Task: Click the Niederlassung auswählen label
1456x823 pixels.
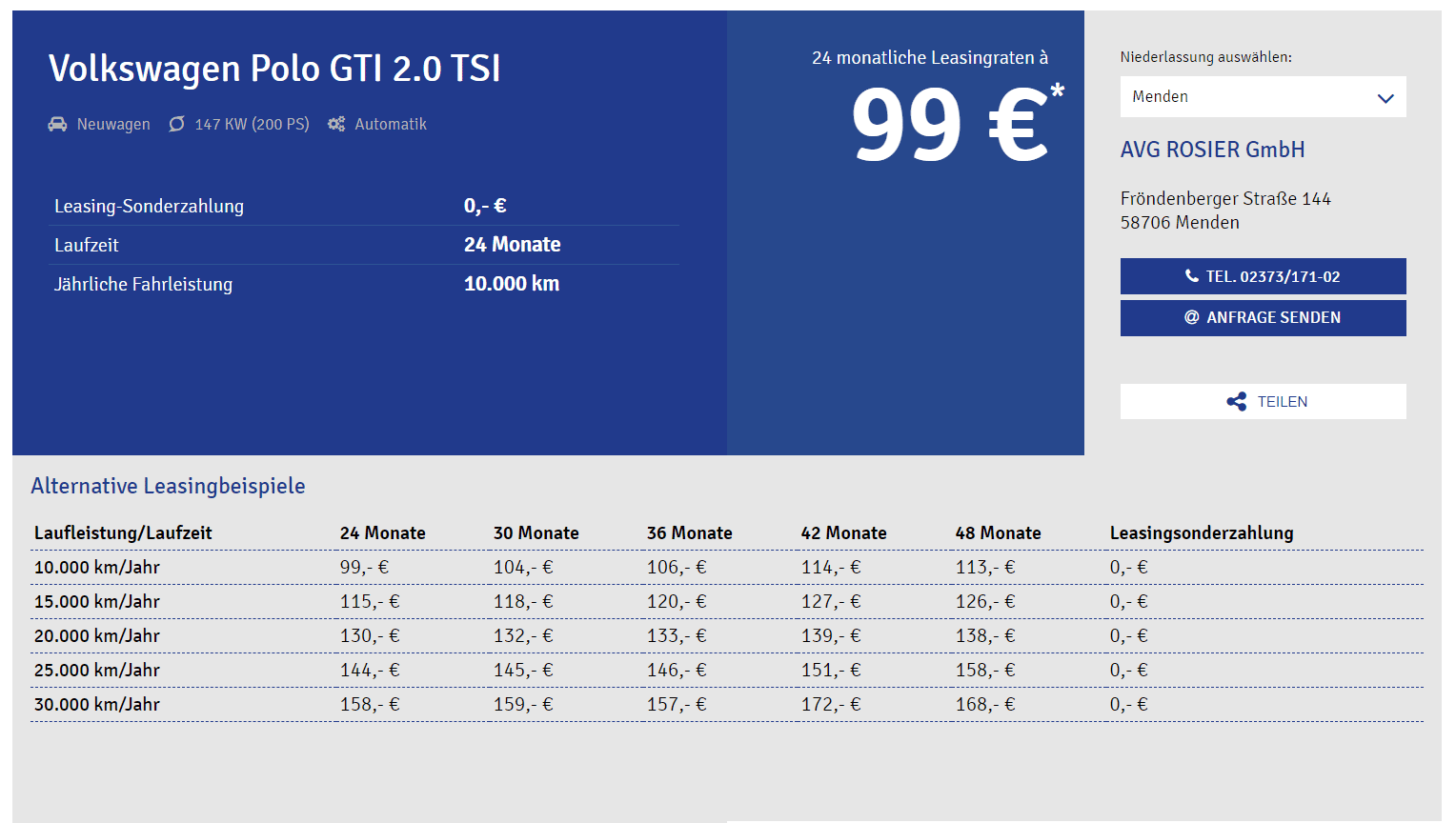Action: coord(1206,57)
